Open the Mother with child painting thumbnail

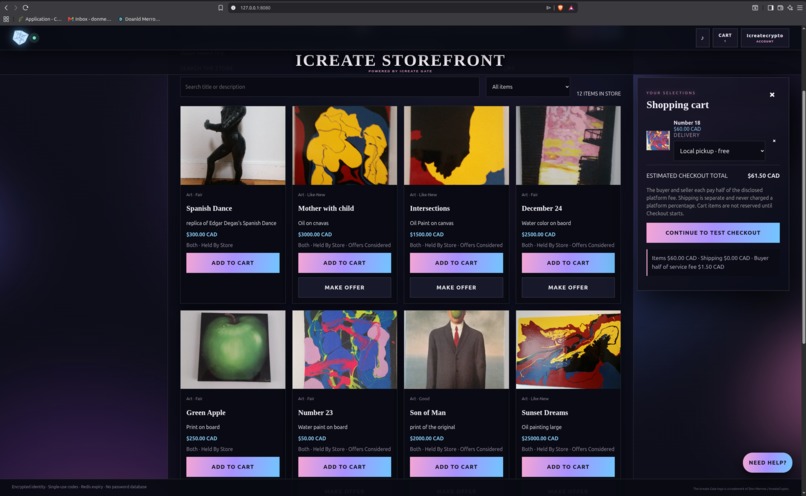(344, 145)
